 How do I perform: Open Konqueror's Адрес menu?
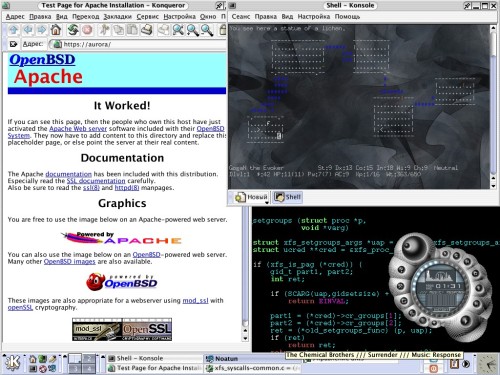(x=15, y=17)
